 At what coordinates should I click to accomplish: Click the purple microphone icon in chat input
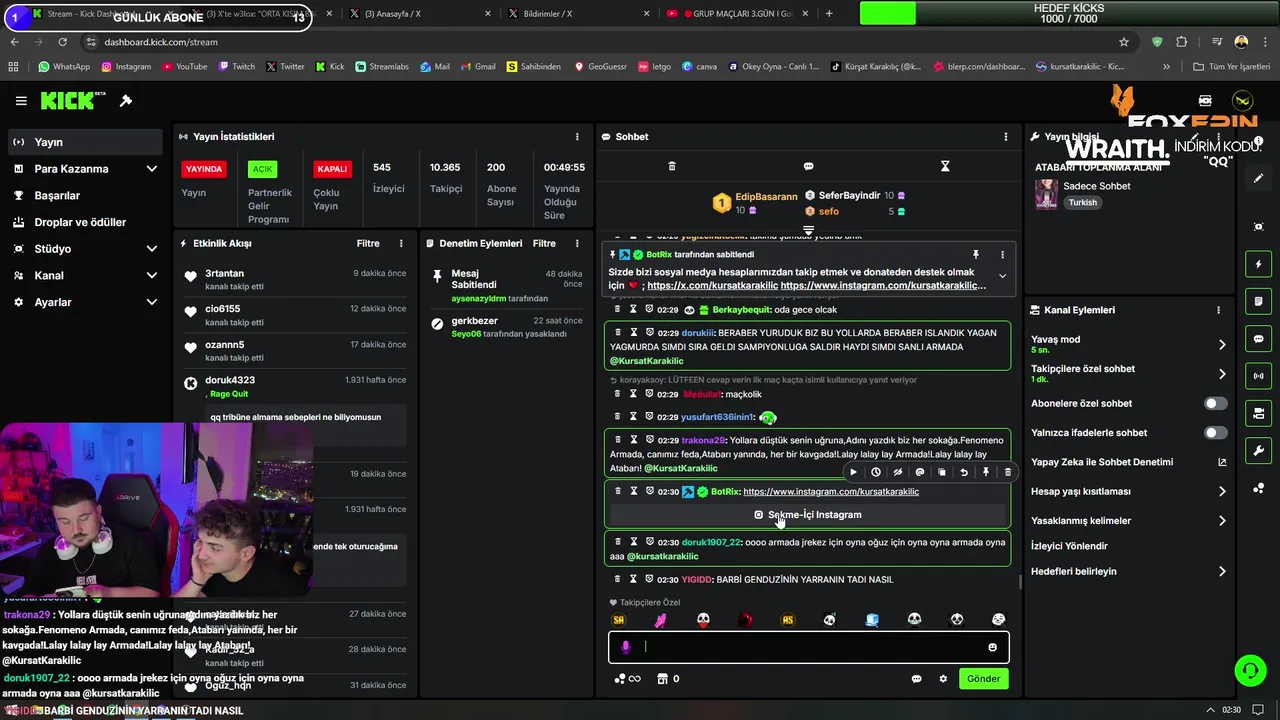(626, 647)
